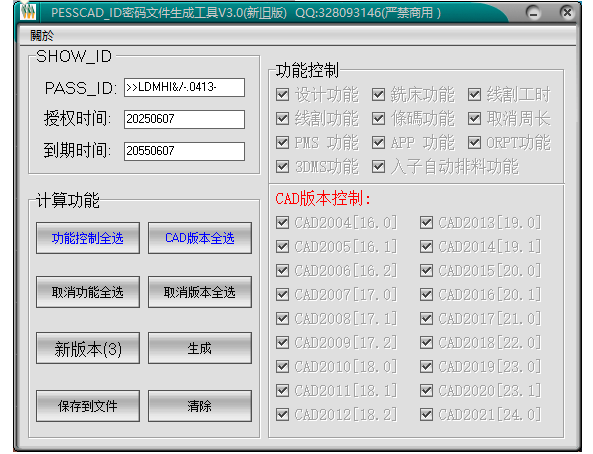
Task: Toggle CAD2004[16.0] checkbox
Action: coord(283,222)
